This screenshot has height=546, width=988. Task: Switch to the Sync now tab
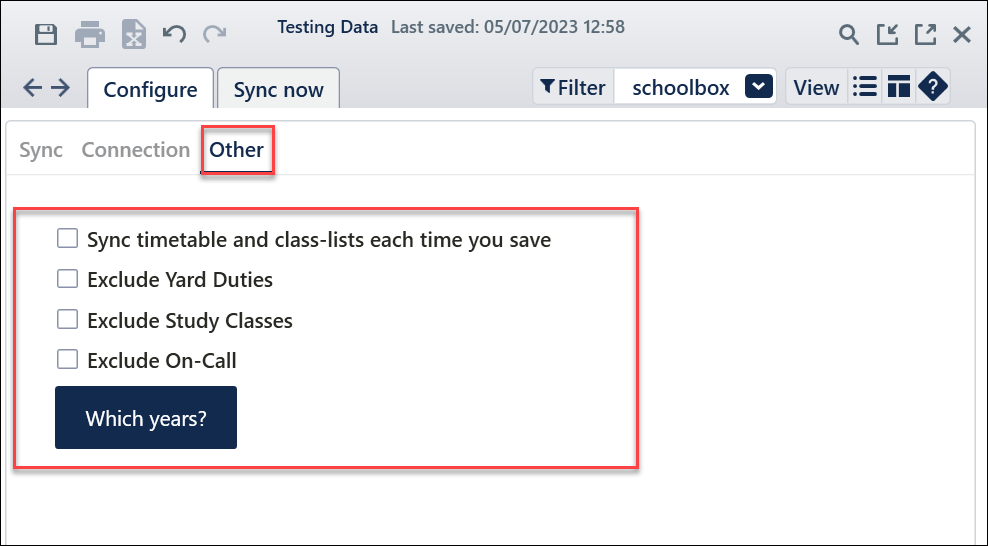pyautogui.click(x=279, y=89)
